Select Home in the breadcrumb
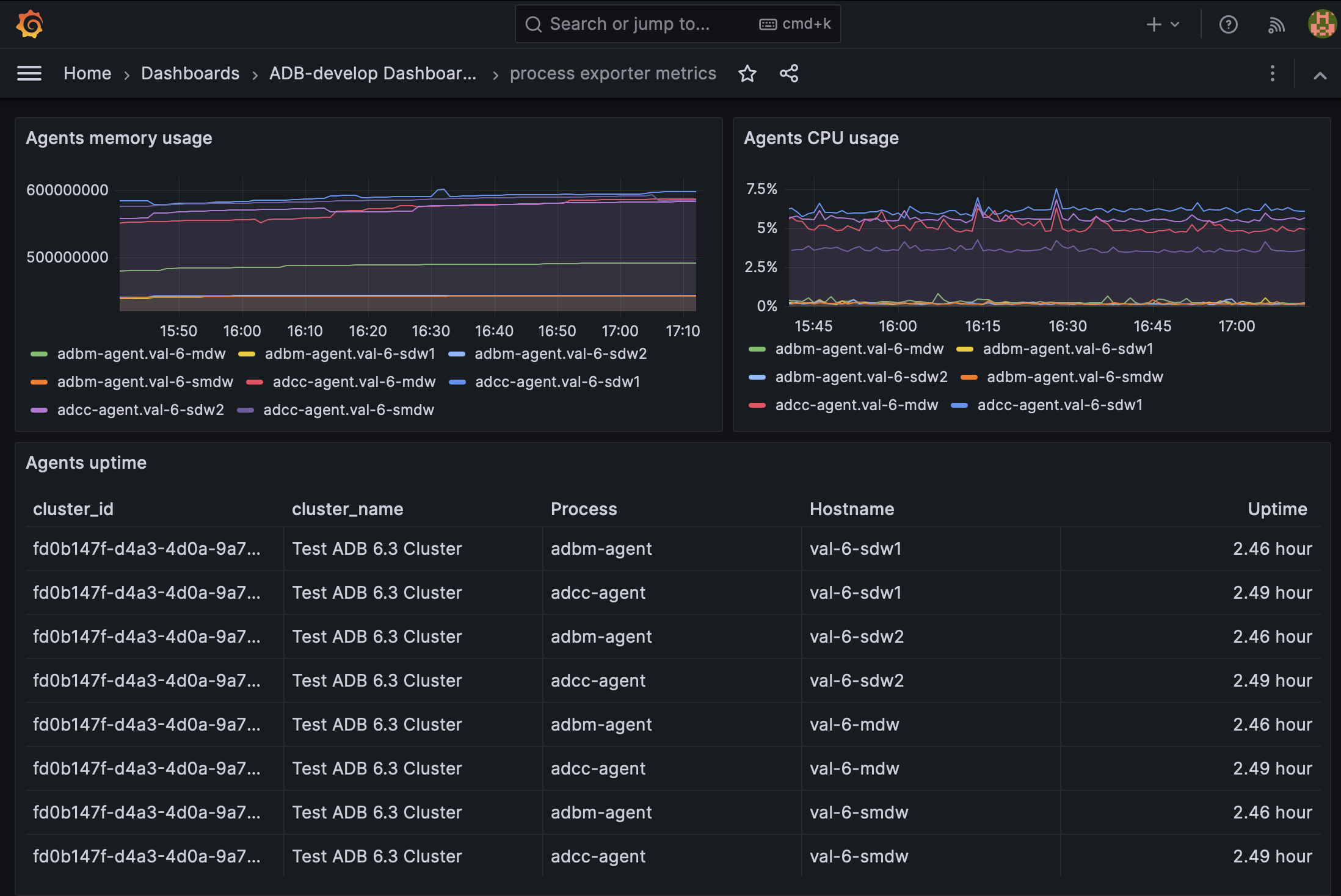The height and width of the screenshot is (896, 1341). click(87, 73)
